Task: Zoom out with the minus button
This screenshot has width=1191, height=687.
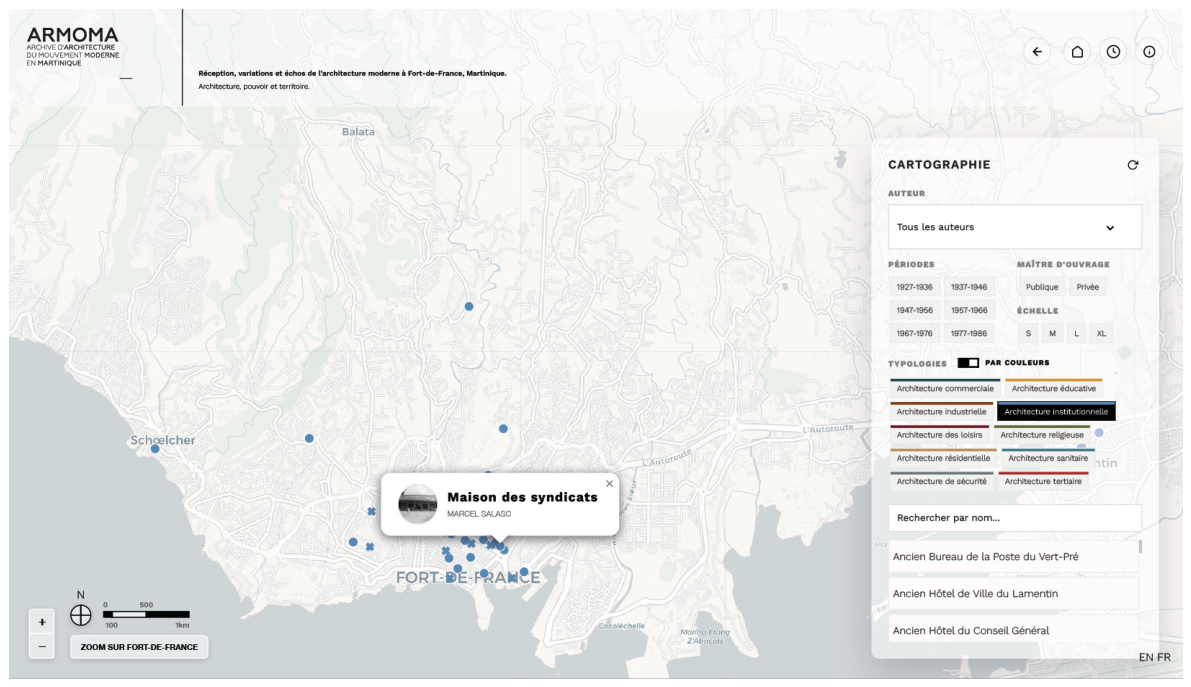Action: pos(42,647)
